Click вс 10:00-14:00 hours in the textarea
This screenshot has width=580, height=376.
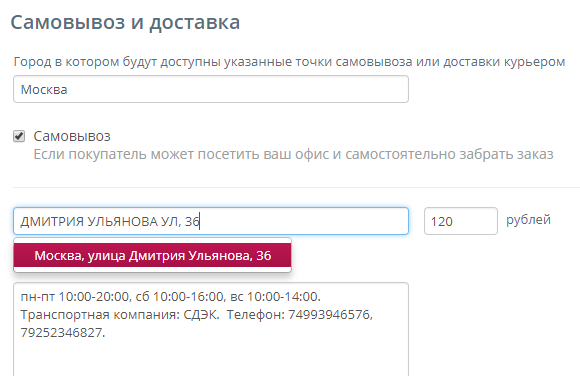tap(276, 297)
